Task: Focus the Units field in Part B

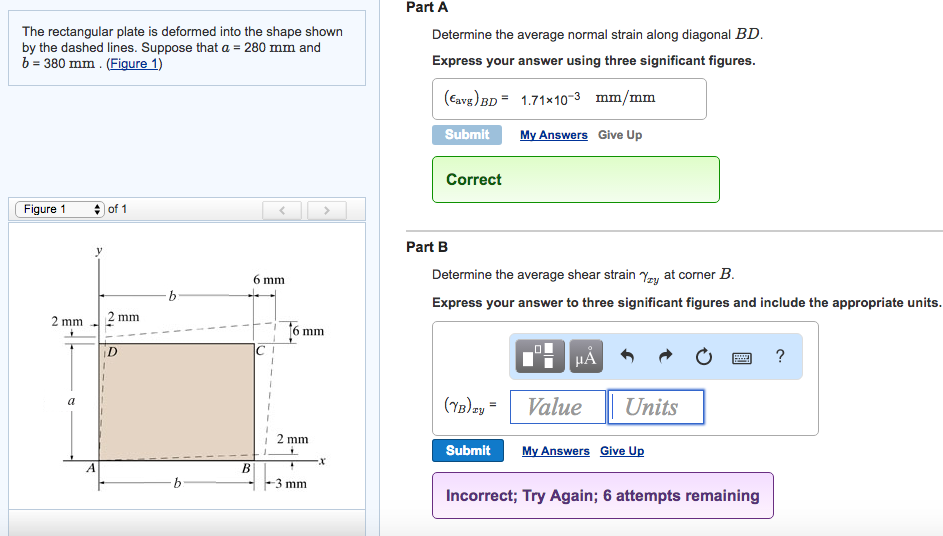Action: coord(656,407)
